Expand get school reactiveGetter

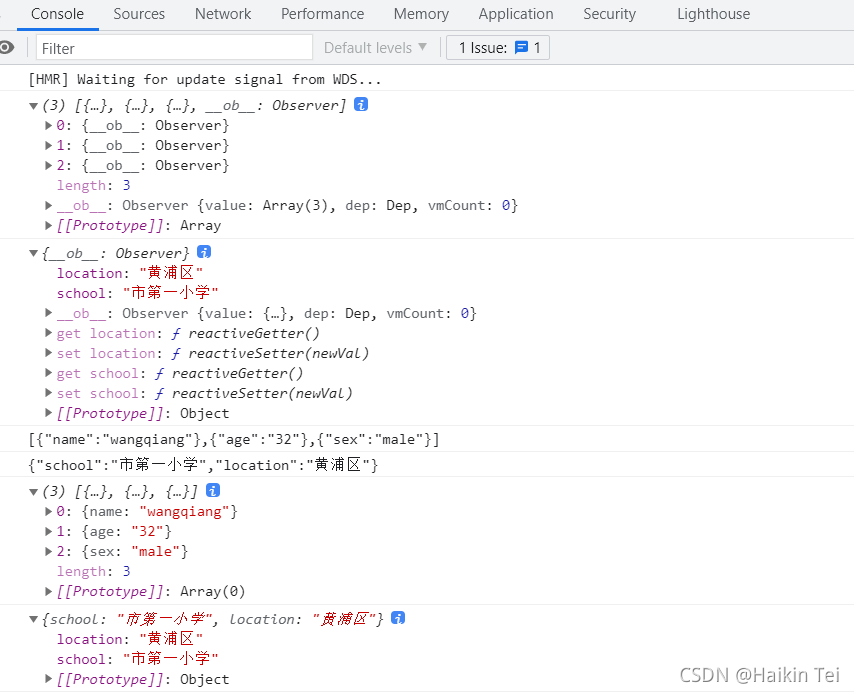pos(48,373)
